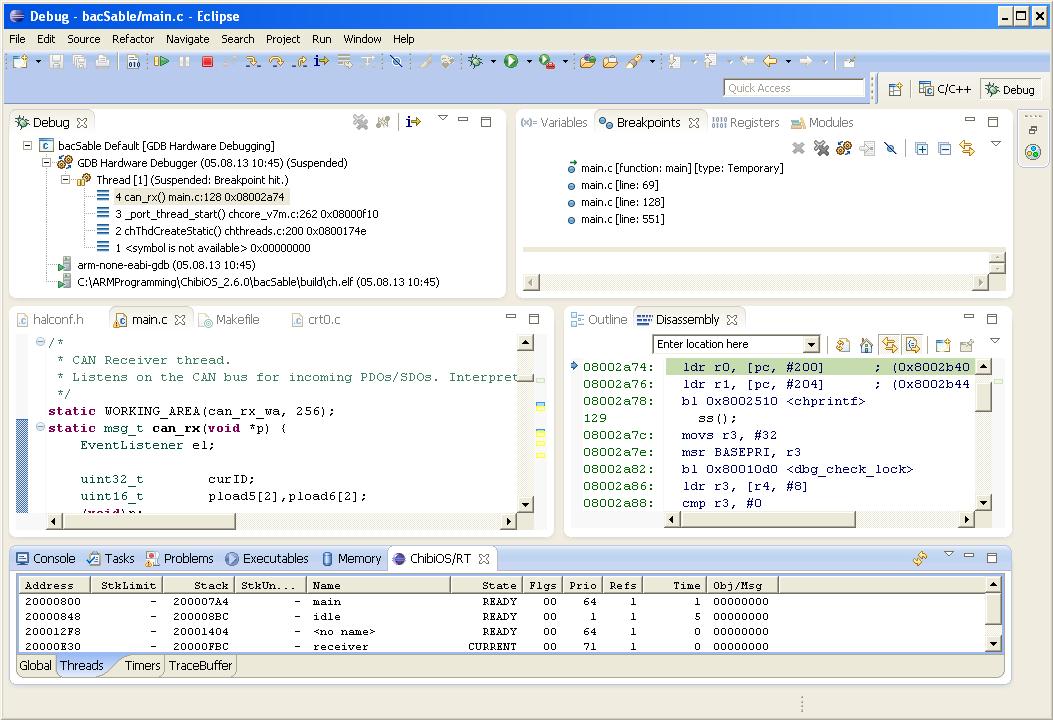1053x720 pixels.
Task: Open the Window menu
Action: pyautogui.click(x=362, y=39)
